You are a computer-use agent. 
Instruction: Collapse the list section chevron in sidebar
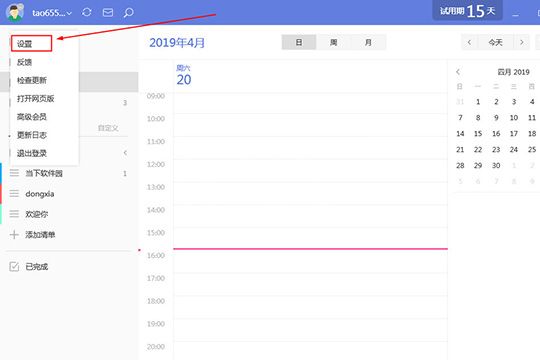coord(125,153)
